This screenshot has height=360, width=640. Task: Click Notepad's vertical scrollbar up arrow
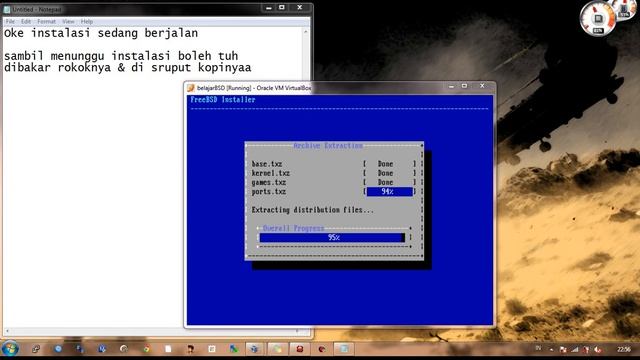click(306, 31)
